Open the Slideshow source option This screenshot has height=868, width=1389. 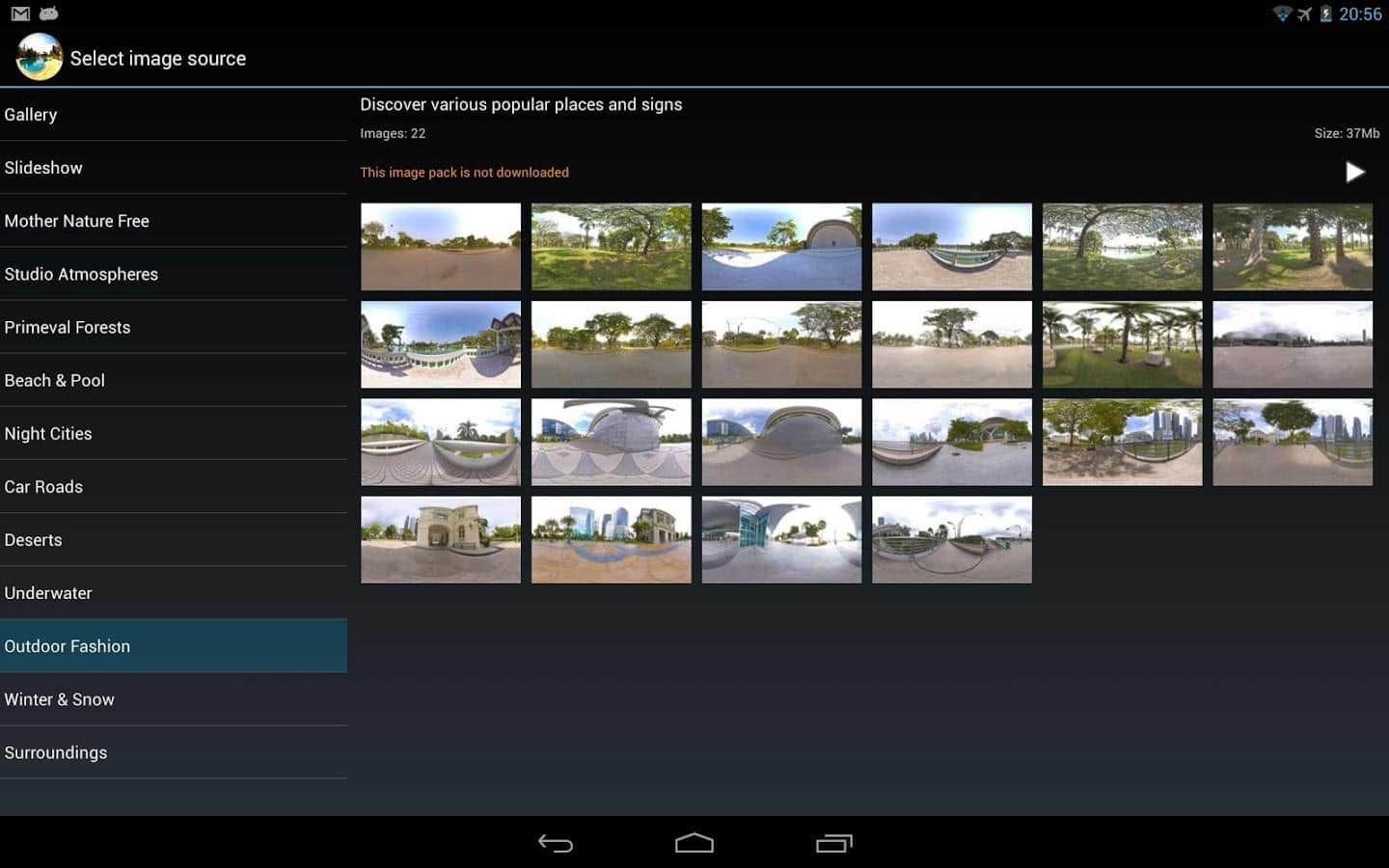(174, 168)
